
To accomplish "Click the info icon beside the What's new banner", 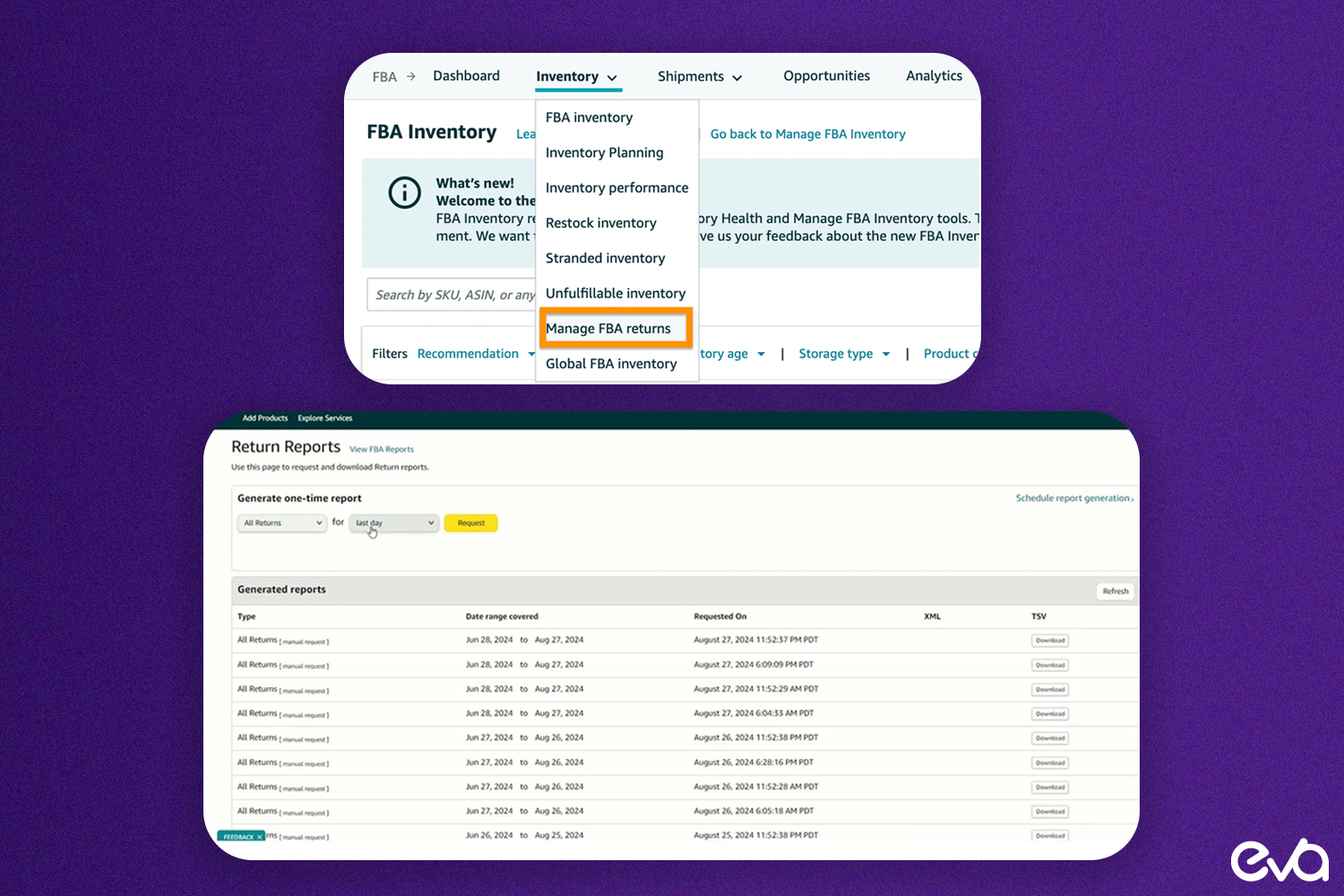I will pyautogui.click(x=404, y=192).
